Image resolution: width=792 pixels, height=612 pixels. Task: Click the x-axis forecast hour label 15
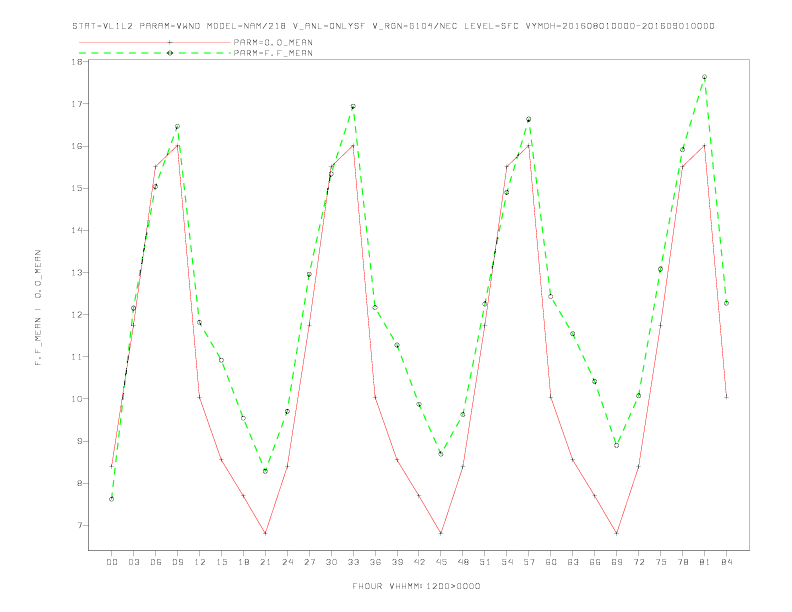coord(221,562)
